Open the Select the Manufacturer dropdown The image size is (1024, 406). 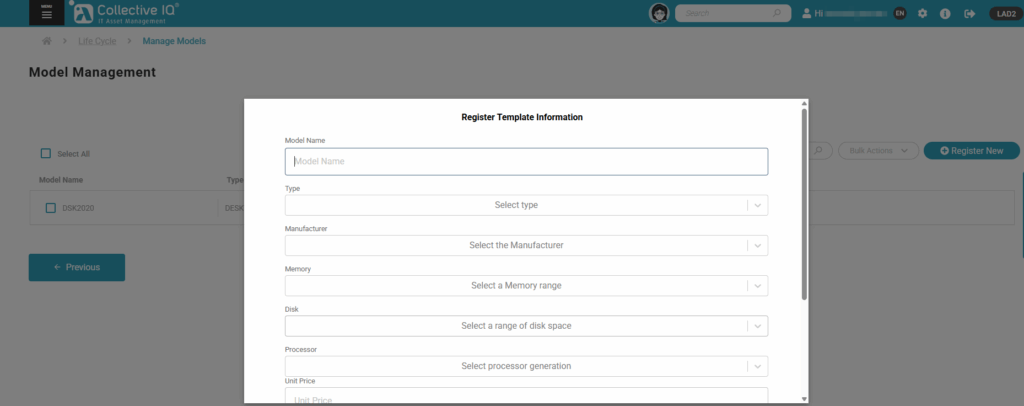pos(526,245)
